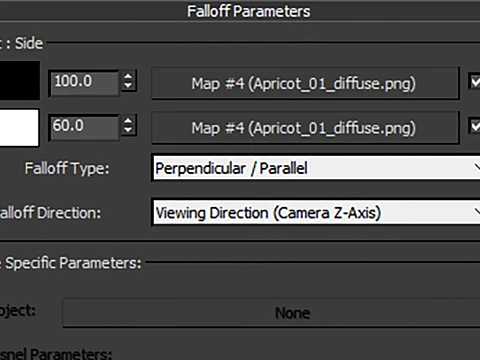
Task: Open the first Map #4 Apricot_01_diffuse.png slot
Action: click(305, 83)
